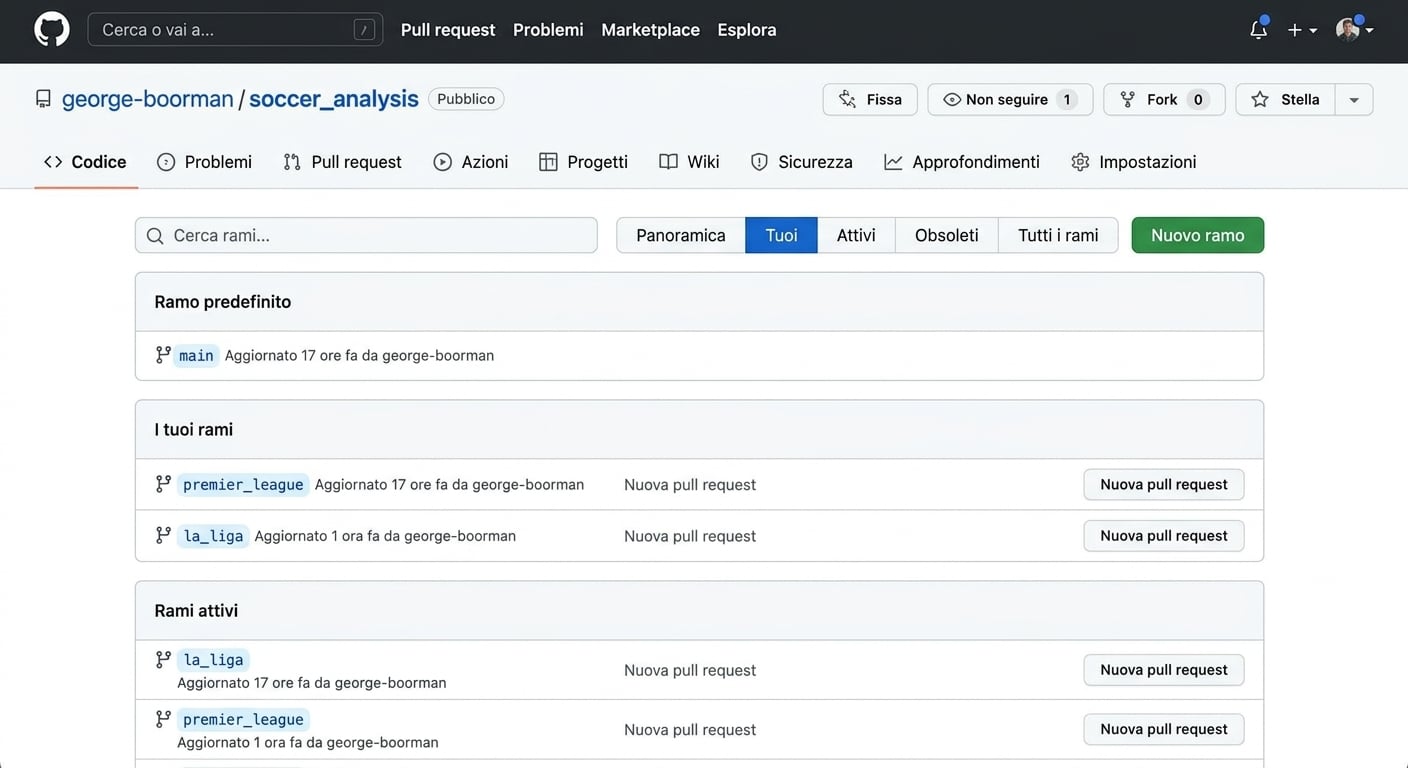Click the Pubblico visibility badge
Viewport: 1408px width, 768px height.
(x=466, y=99)
